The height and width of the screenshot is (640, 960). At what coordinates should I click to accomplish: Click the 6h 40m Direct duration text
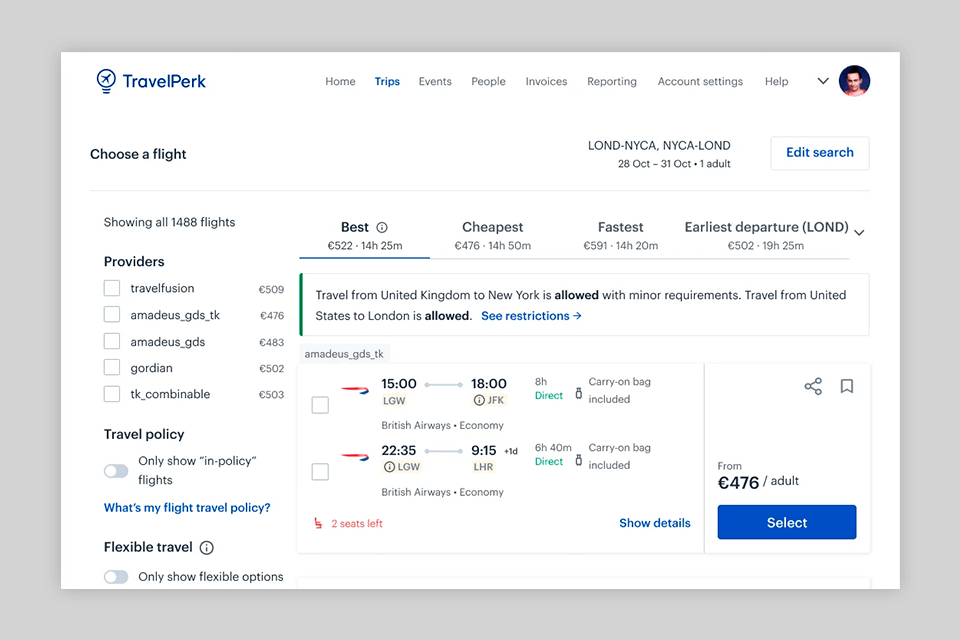(553, 455)
